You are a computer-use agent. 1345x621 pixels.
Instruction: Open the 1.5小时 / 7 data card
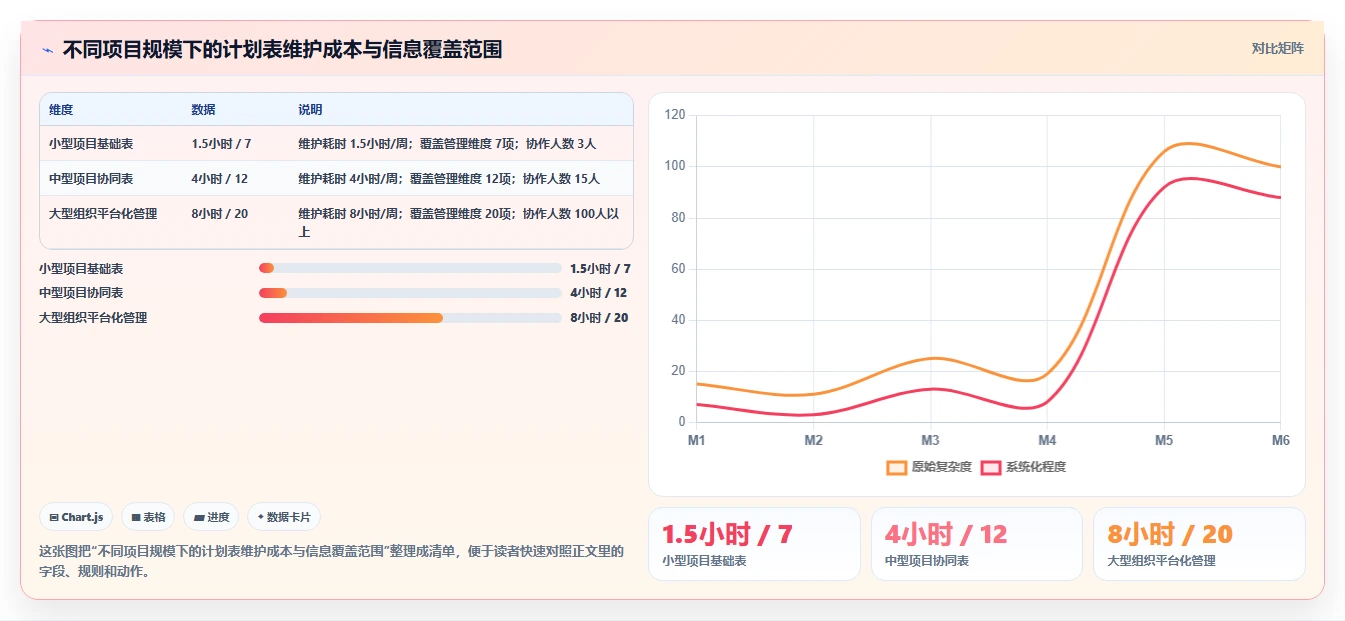coord(754,544)
